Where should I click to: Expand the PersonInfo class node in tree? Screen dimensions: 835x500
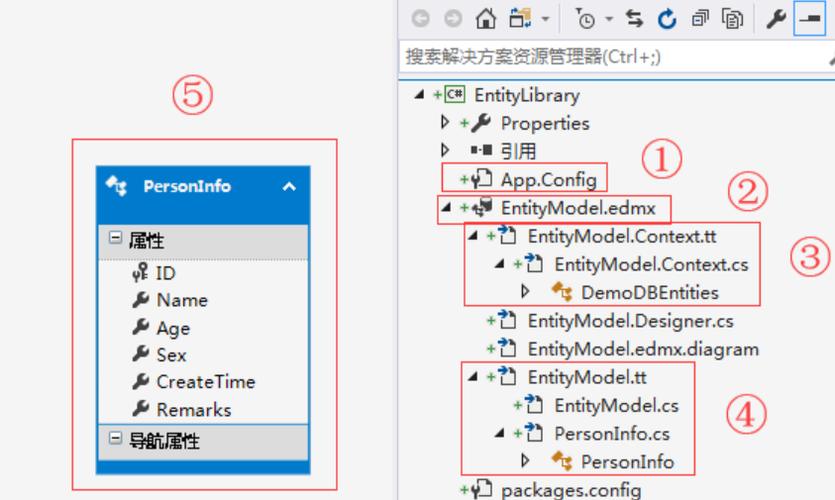[x=525, y=460]
